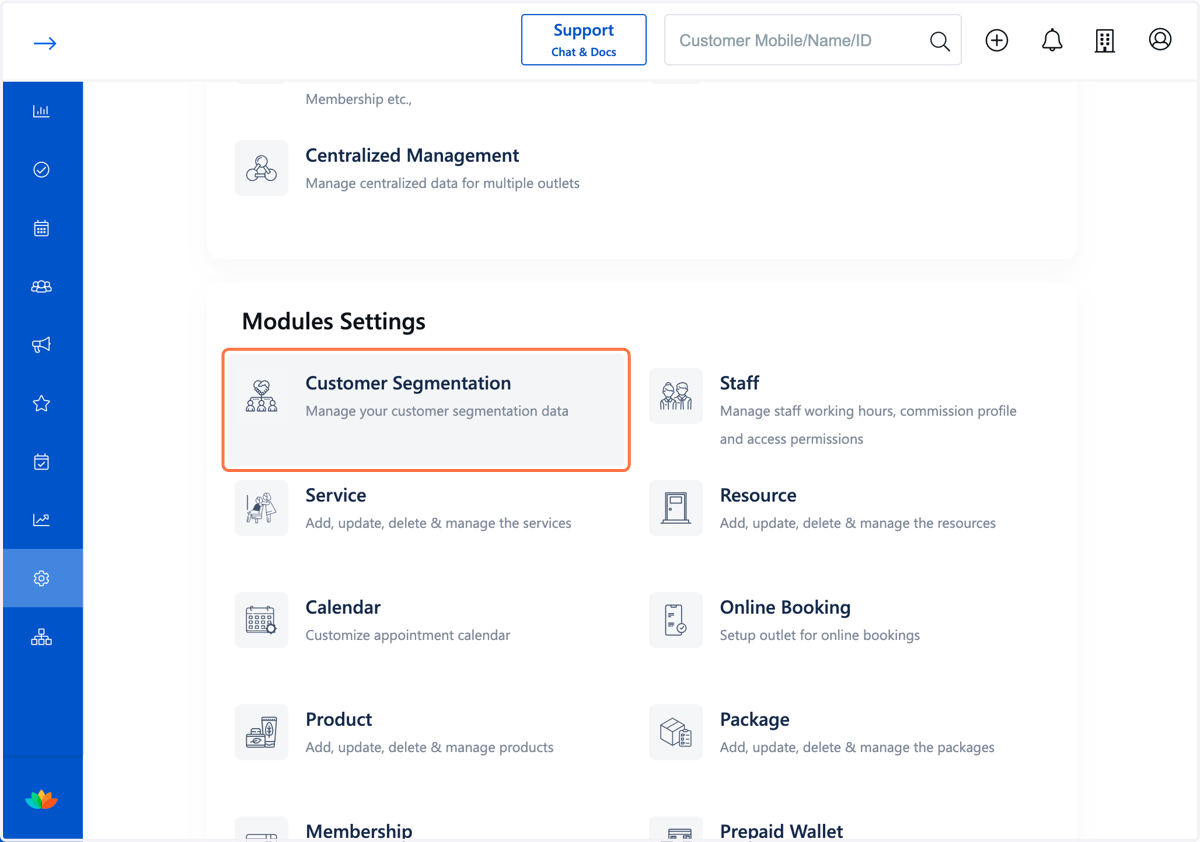The width and height of the screenshot is (1200, 842).
Task: Click the Product icon
Action: click(x=261, y=732)
